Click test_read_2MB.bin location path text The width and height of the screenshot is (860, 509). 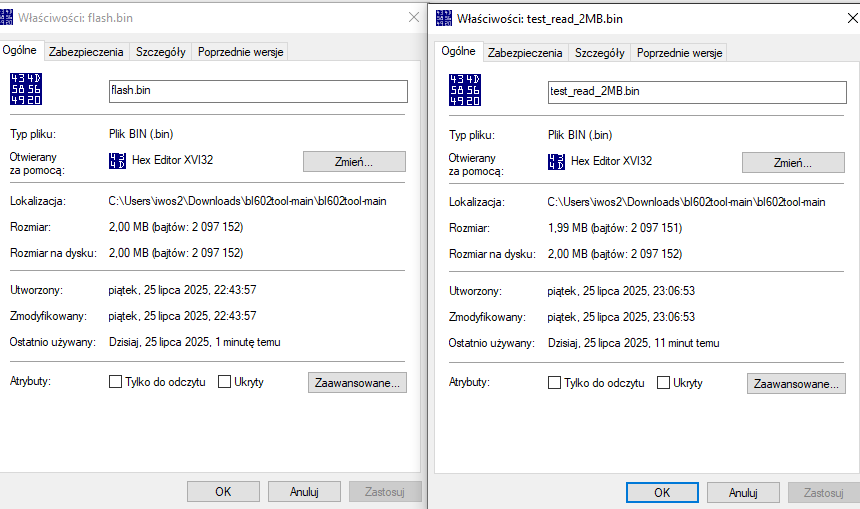(686, 202)
